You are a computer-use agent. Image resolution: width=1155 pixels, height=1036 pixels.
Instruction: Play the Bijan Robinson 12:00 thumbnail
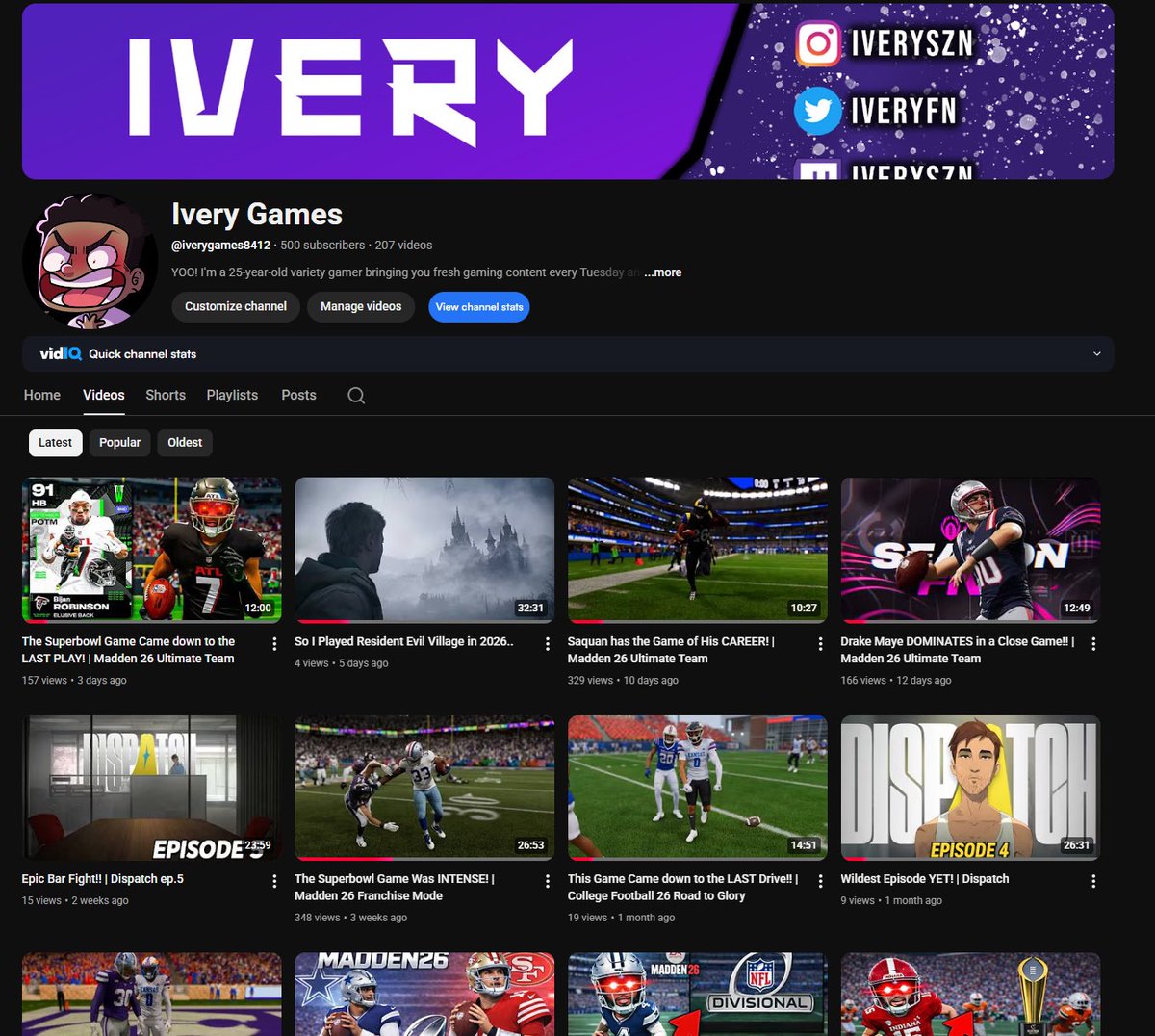(x=152, y=550)
